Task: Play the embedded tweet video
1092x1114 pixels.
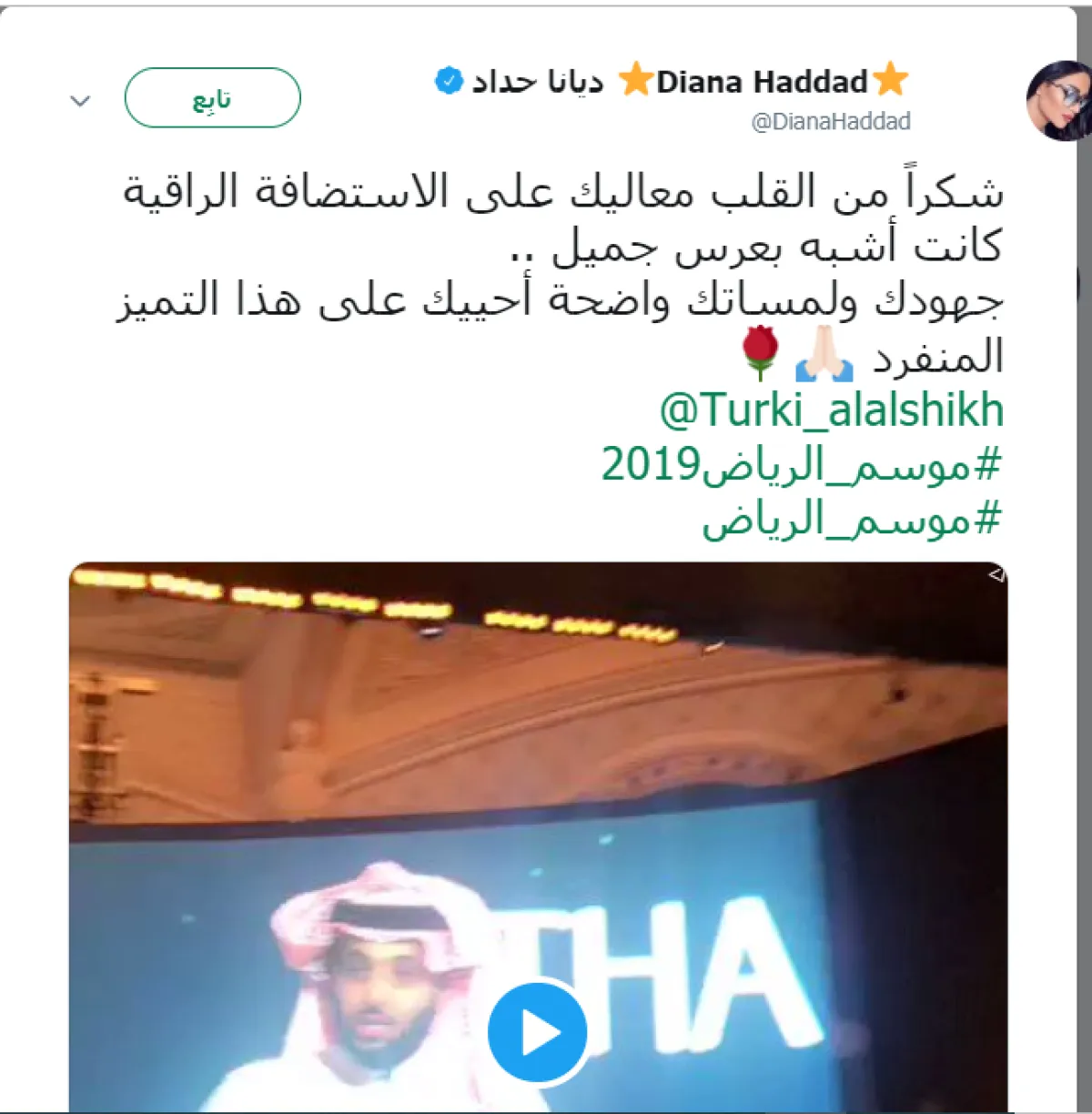Action: (537, 1032)
